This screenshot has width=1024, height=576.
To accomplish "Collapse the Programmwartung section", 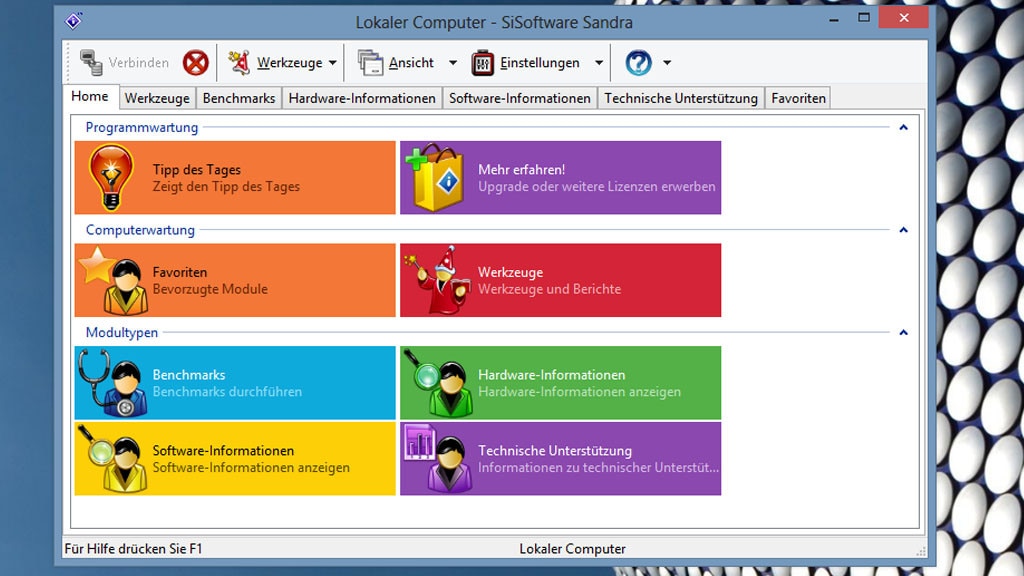I will [x=904, y=128].
